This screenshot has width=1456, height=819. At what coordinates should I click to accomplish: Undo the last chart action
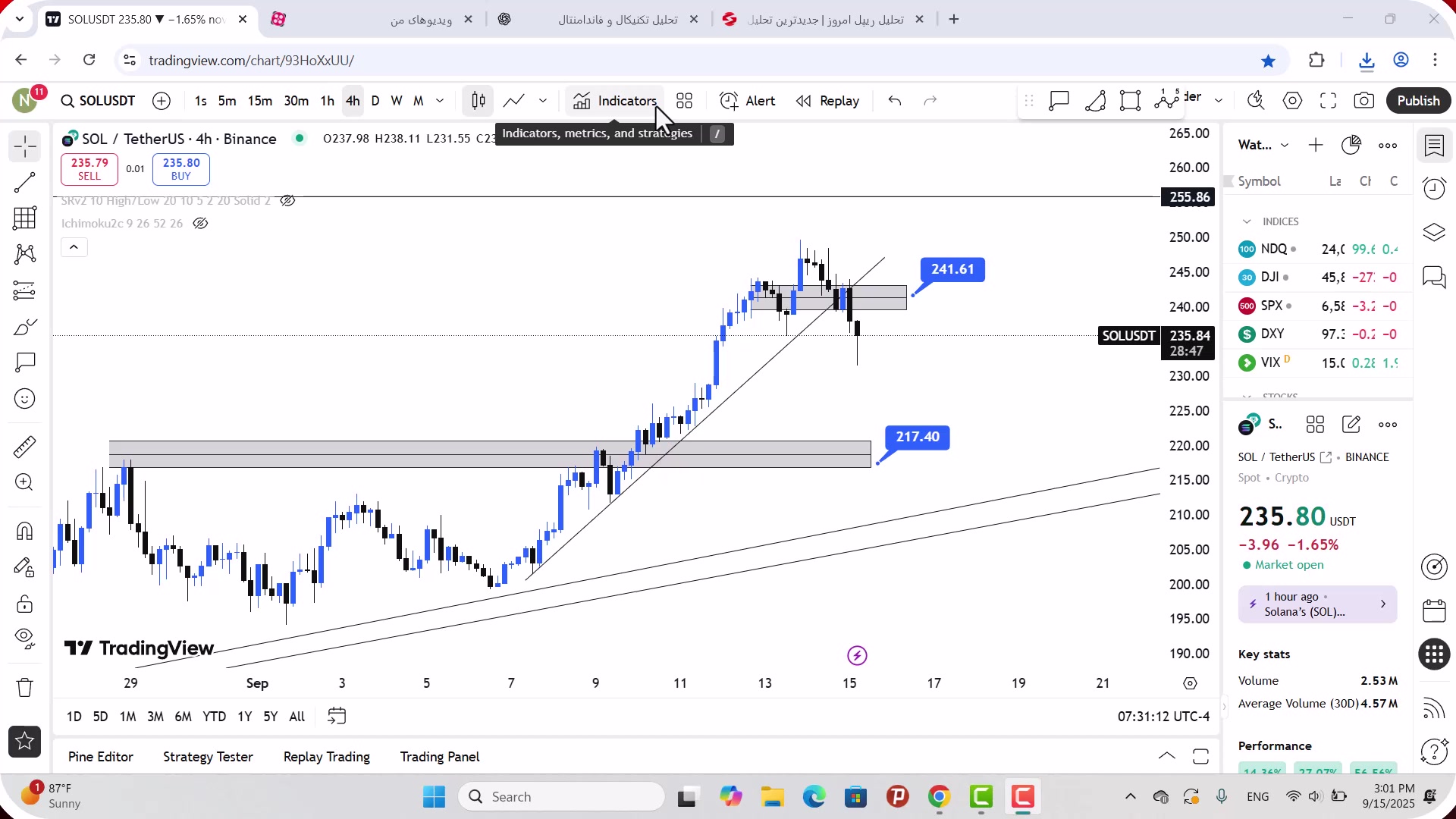click(x=895, y=101)
